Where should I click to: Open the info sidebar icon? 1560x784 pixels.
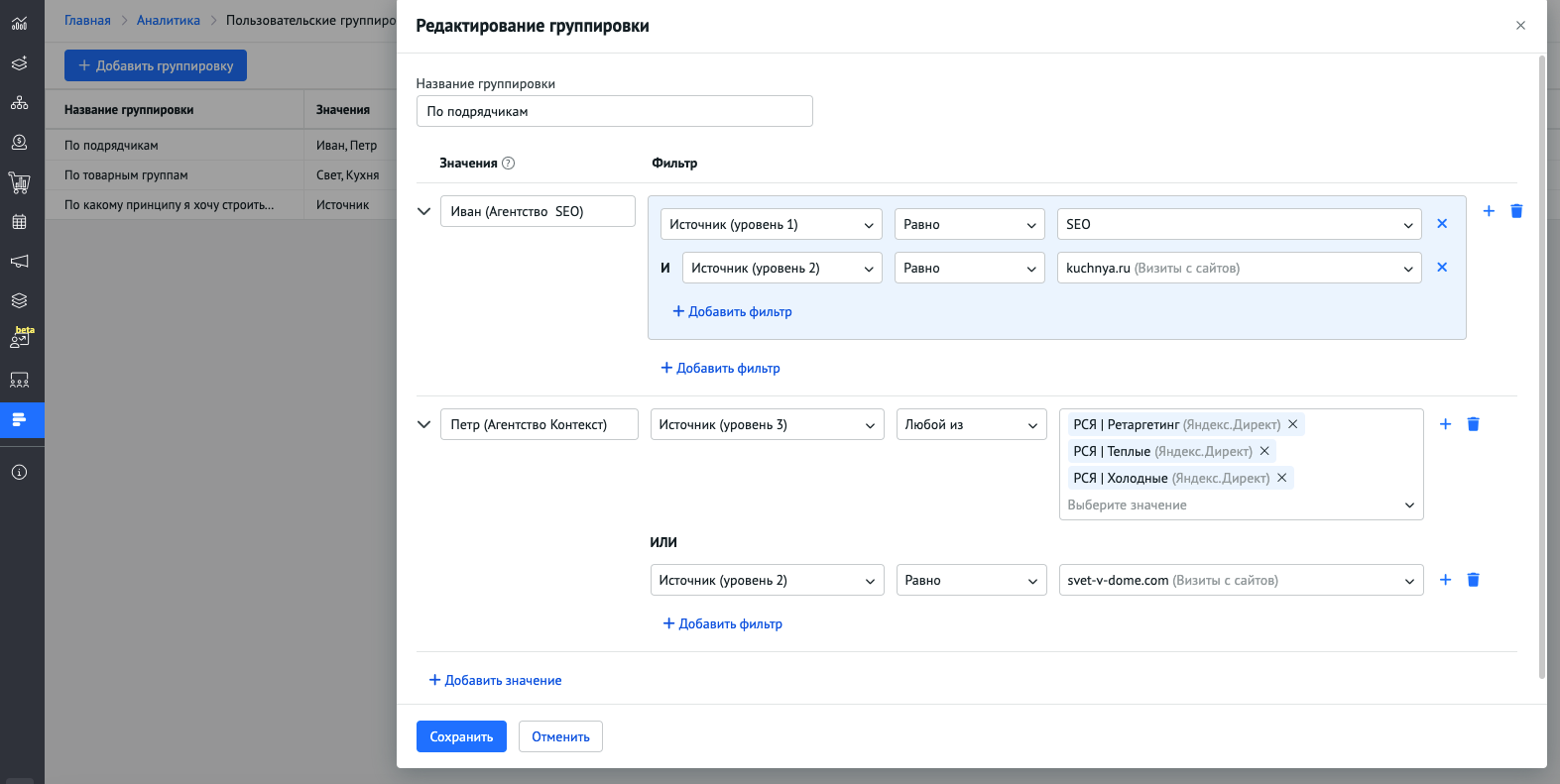(x=19, y=473)
